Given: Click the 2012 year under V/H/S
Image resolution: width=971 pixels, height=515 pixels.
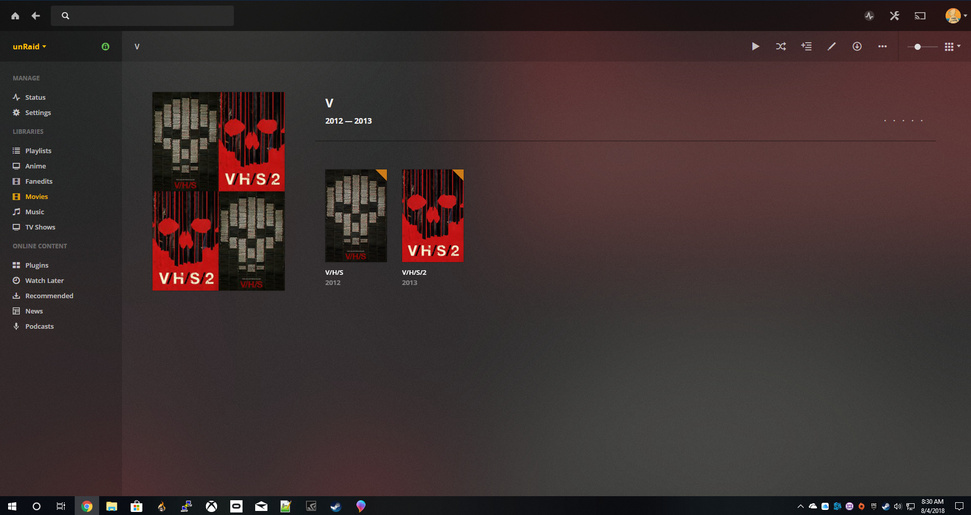Looking at the screenshot, I should [x=333, y=283].
